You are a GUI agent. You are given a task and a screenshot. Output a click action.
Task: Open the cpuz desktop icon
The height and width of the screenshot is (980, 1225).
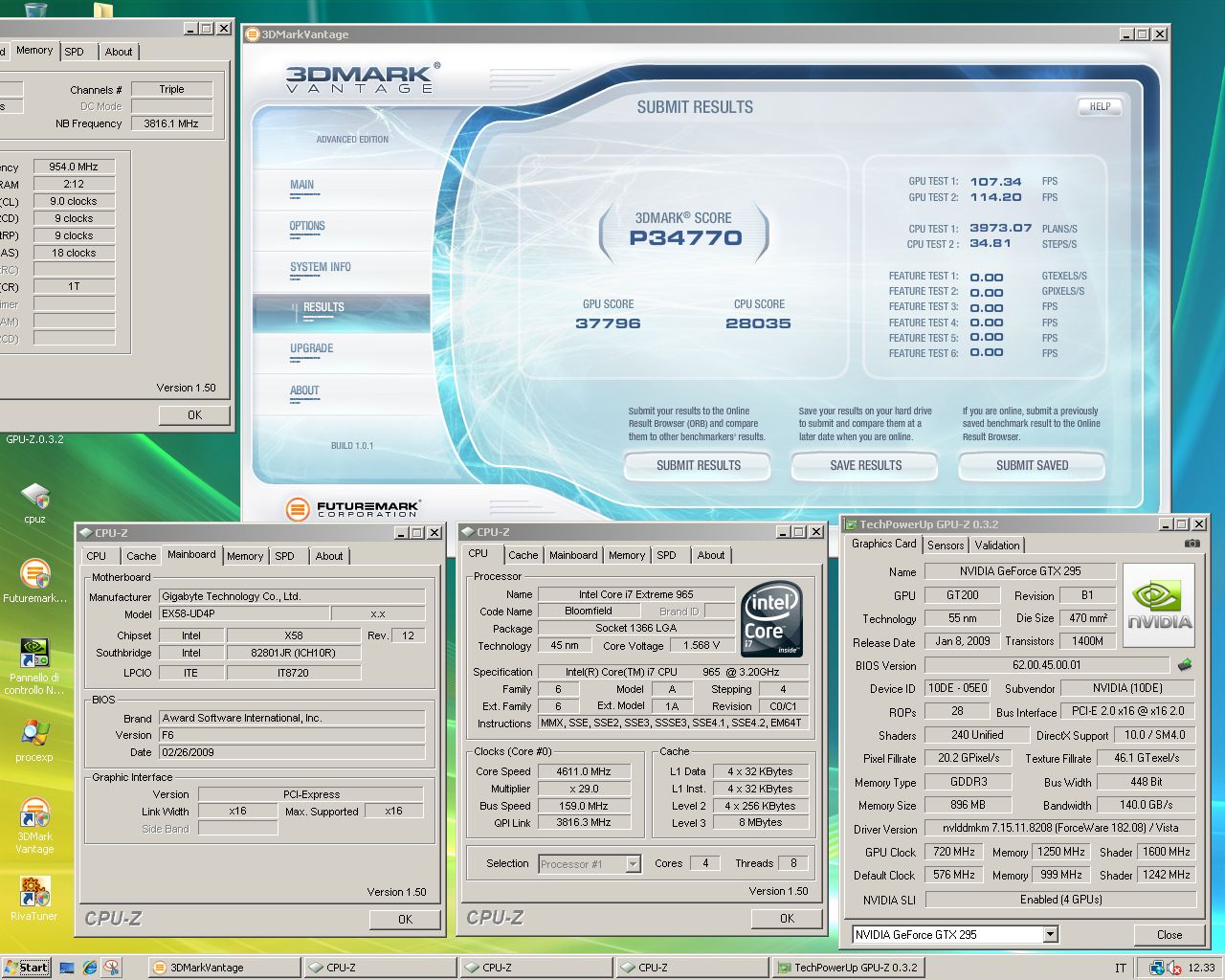(x=35, y=502)
